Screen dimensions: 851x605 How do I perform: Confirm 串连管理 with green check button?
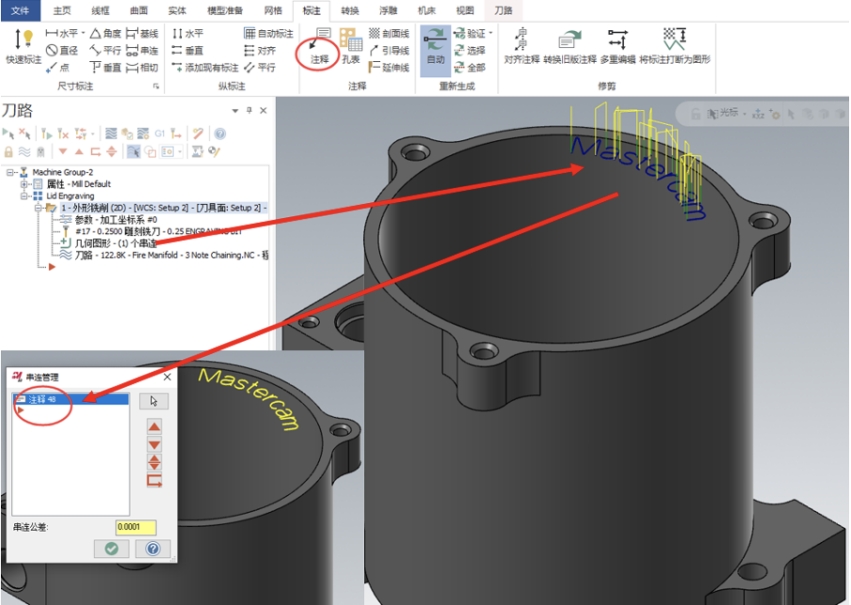point(111,549)
